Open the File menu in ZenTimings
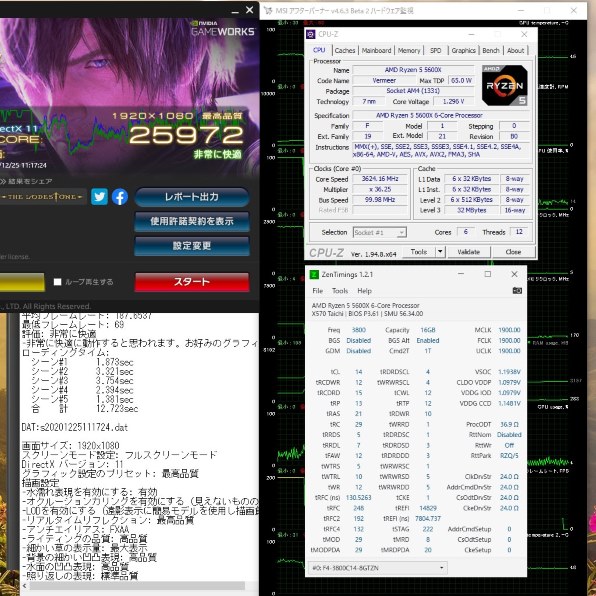Image resolution: width=596 pixels, height=596 pixels. (317, 291)
